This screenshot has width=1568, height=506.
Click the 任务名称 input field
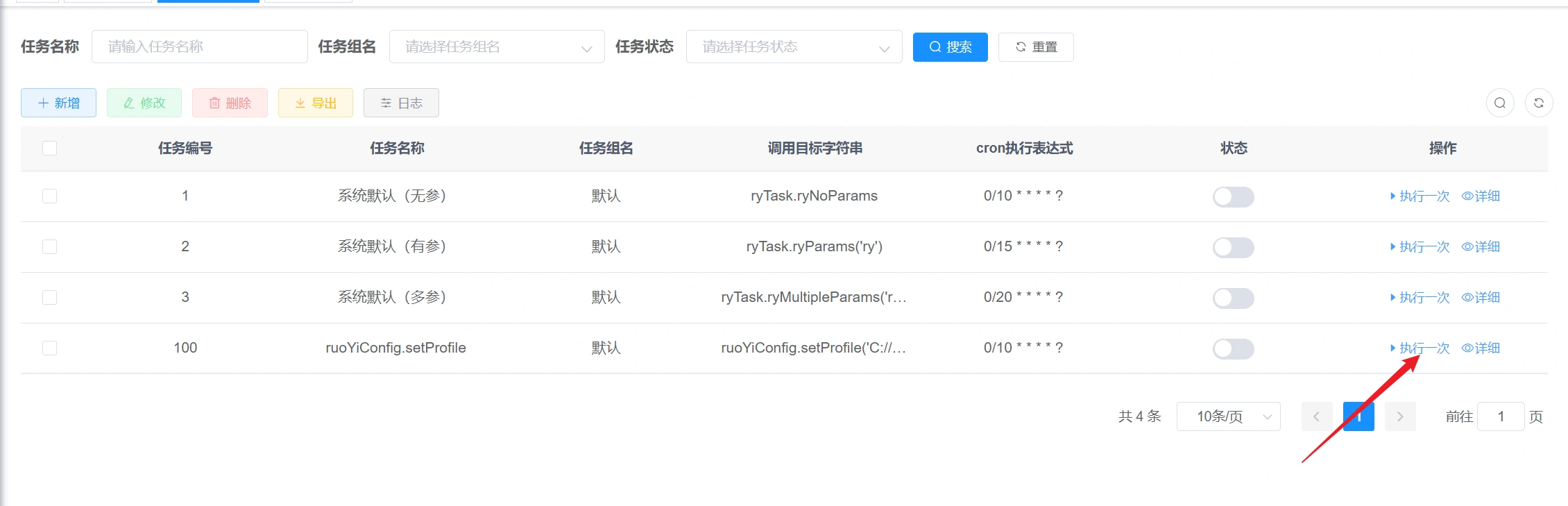coord(200,47)
